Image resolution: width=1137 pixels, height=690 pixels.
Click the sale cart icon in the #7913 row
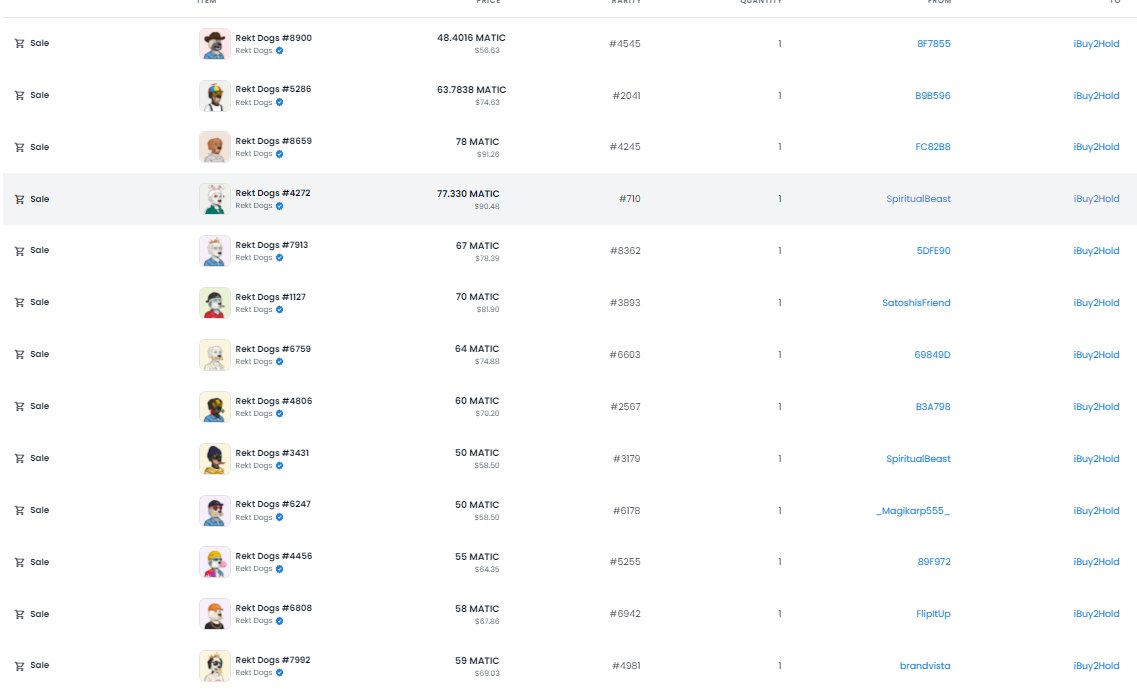(x=20, y=251)
